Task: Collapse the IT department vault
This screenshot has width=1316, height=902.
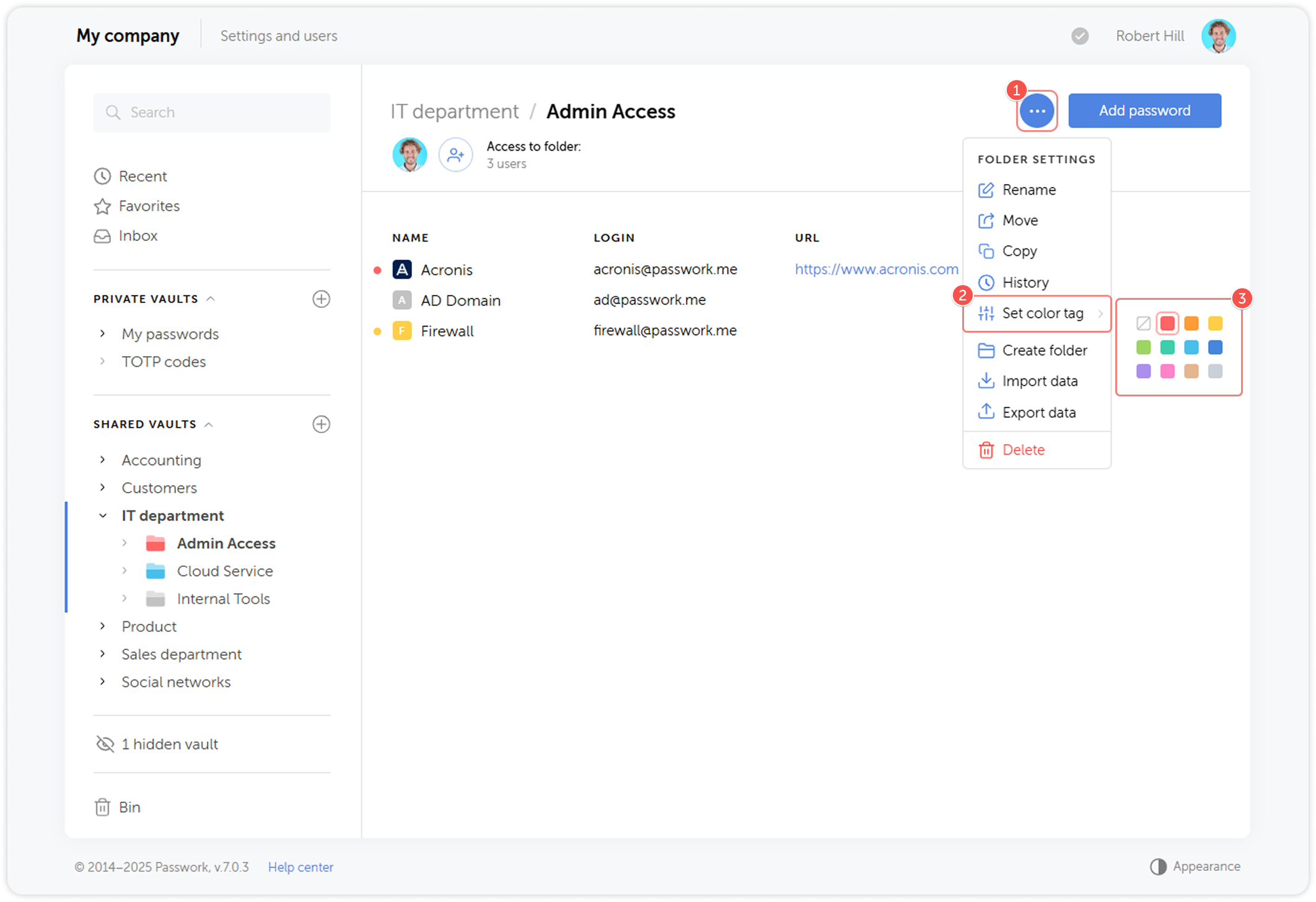Action: click(103, 515)
